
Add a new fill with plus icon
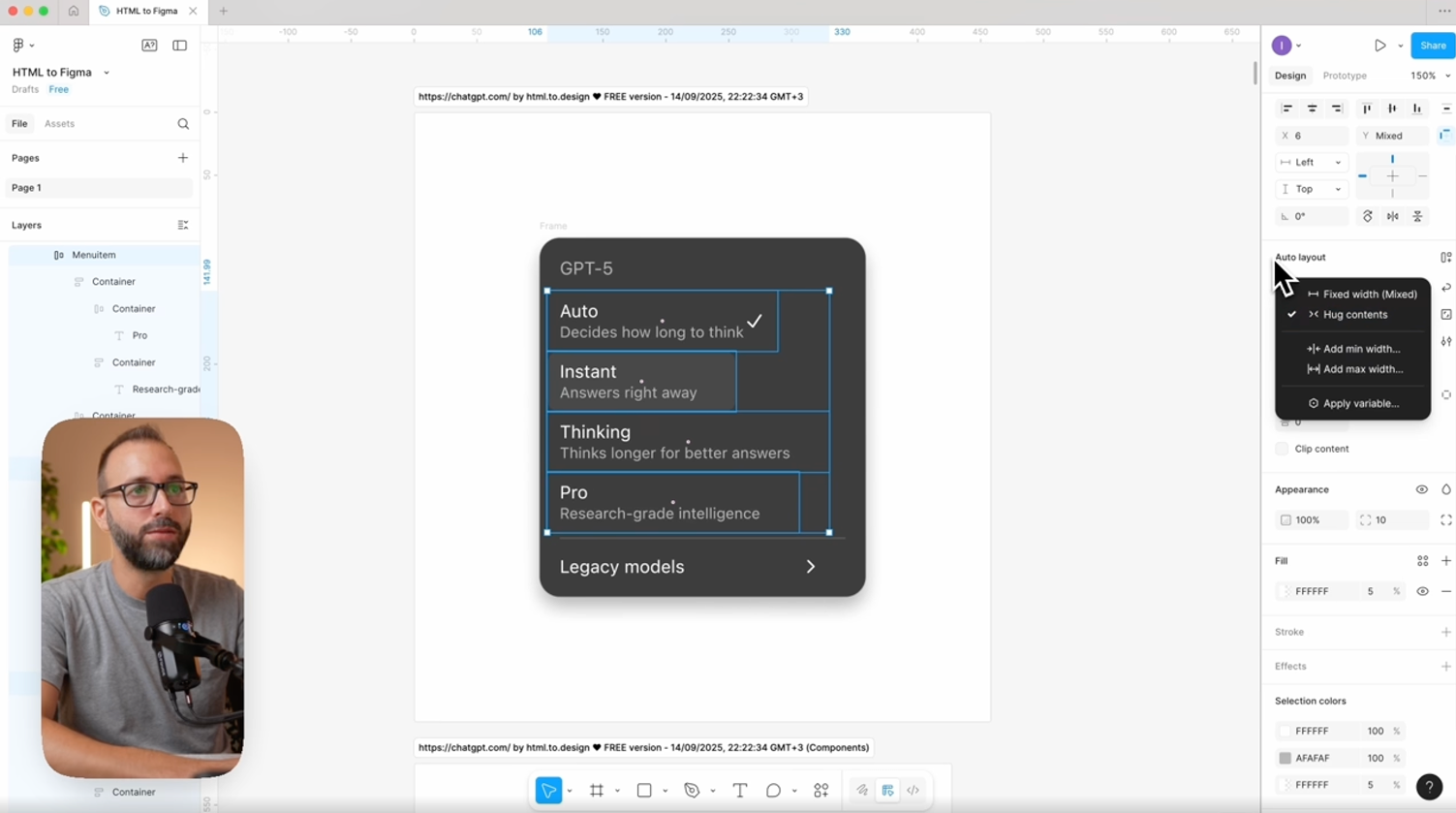click(1446, 561)
